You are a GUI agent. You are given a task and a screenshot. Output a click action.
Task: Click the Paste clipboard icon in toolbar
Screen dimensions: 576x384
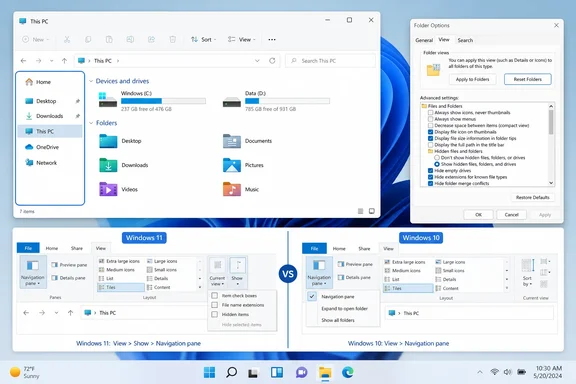(109, 39)
